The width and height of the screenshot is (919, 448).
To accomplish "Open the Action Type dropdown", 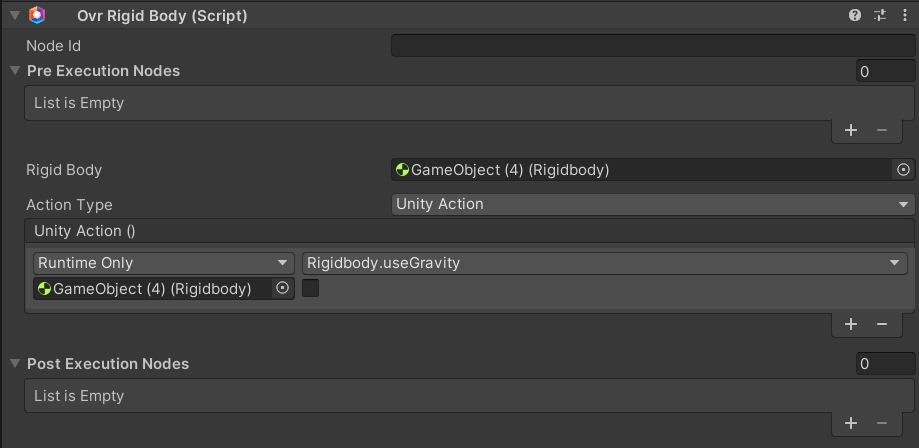I will [653, 204].
